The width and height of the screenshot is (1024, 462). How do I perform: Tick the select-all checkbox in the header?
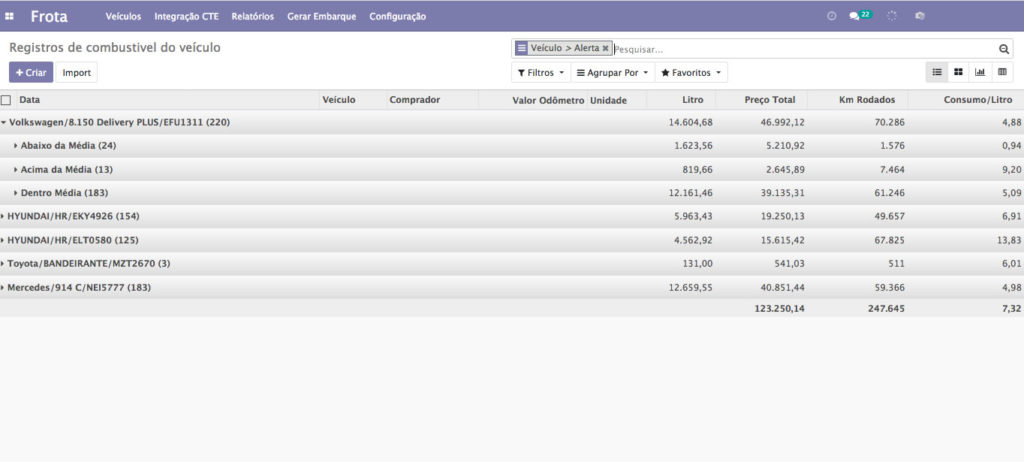click(x=6, y=100)
